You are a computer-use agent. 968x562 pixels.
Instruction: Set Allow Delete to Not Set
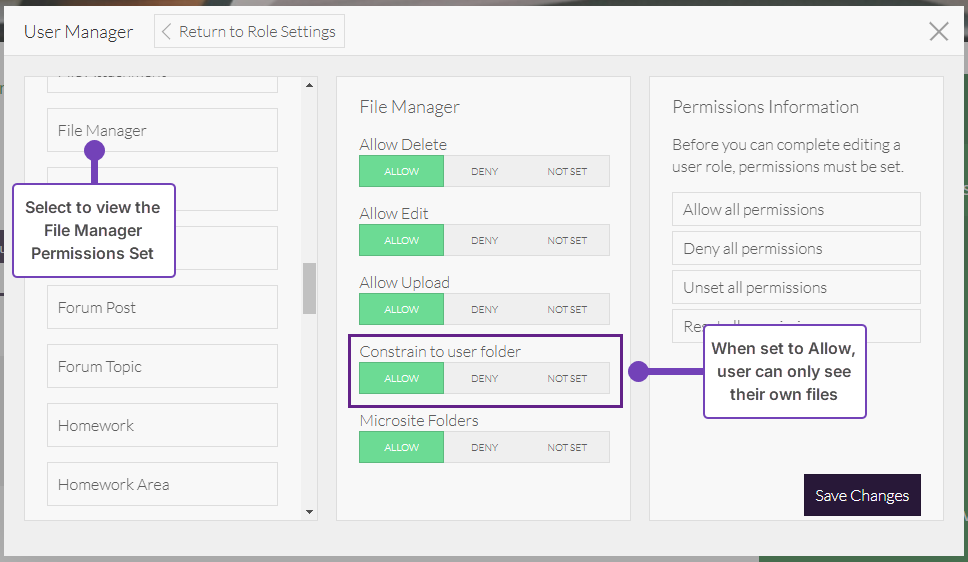[x=567, y=171]
